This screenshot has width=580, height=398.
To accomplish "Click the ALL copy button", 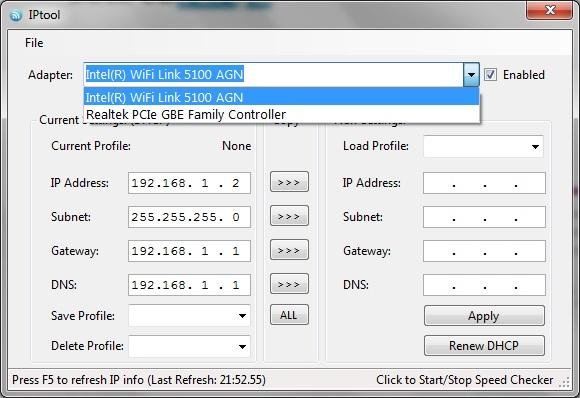I will click(289, 315).
